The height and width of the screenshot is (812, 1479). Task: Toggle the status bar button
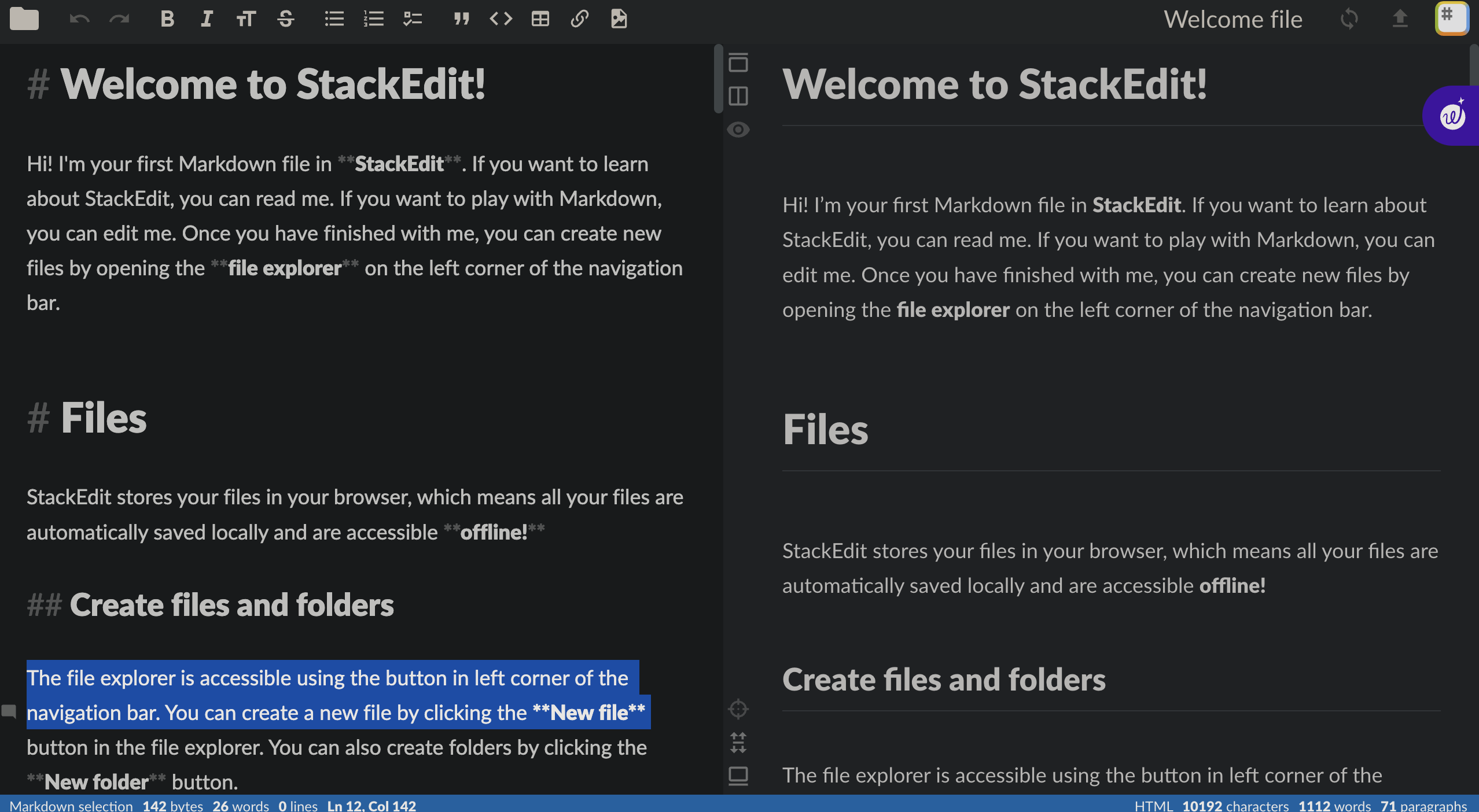738,776
